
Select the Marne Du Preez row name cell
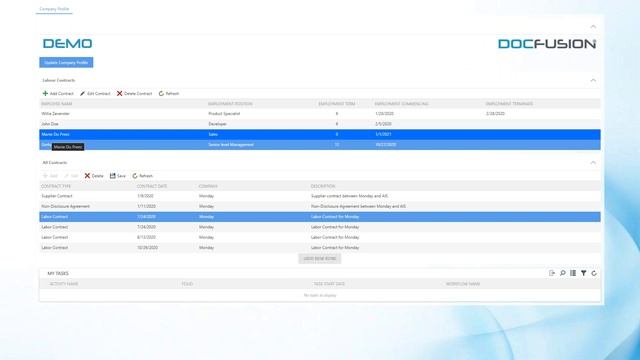pyautogui.click(x=56, y=134)
